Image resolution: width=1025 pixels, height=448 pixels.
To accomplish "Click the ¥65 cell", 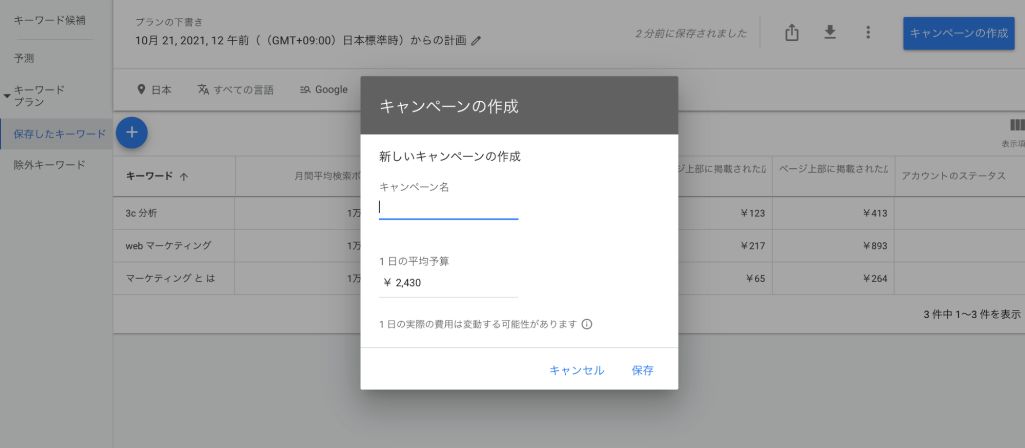I will pos(755,279).
